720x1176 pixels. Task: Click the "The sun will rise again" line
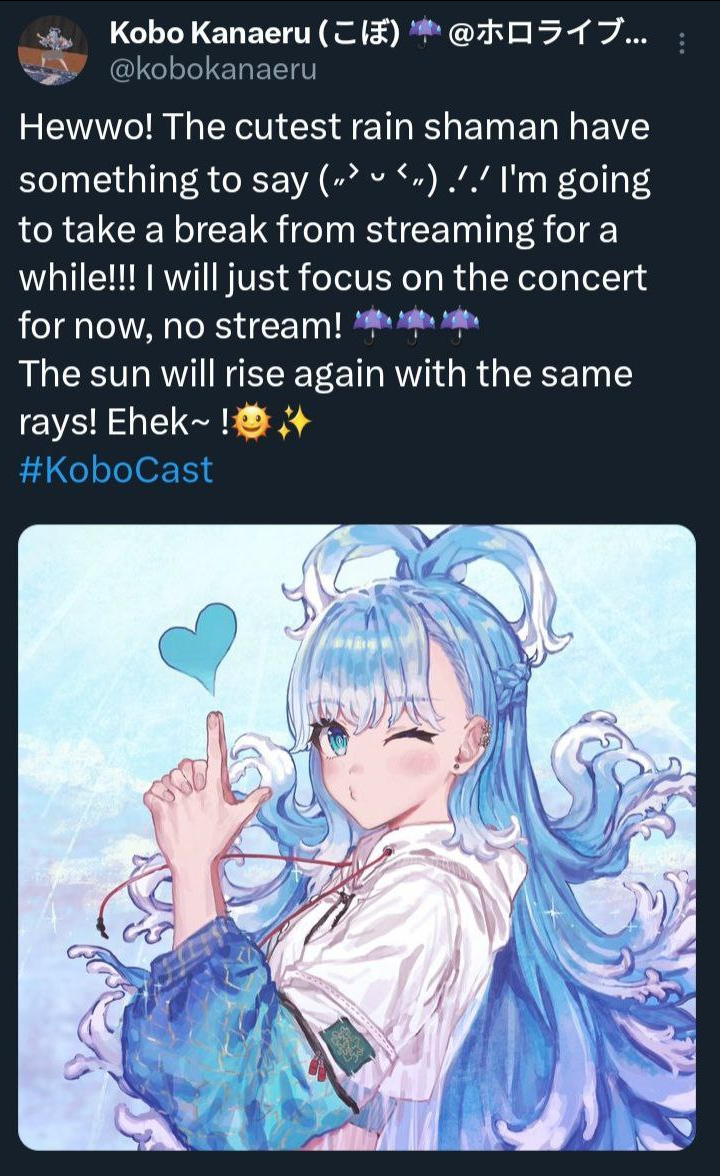[x=326, y=374]
